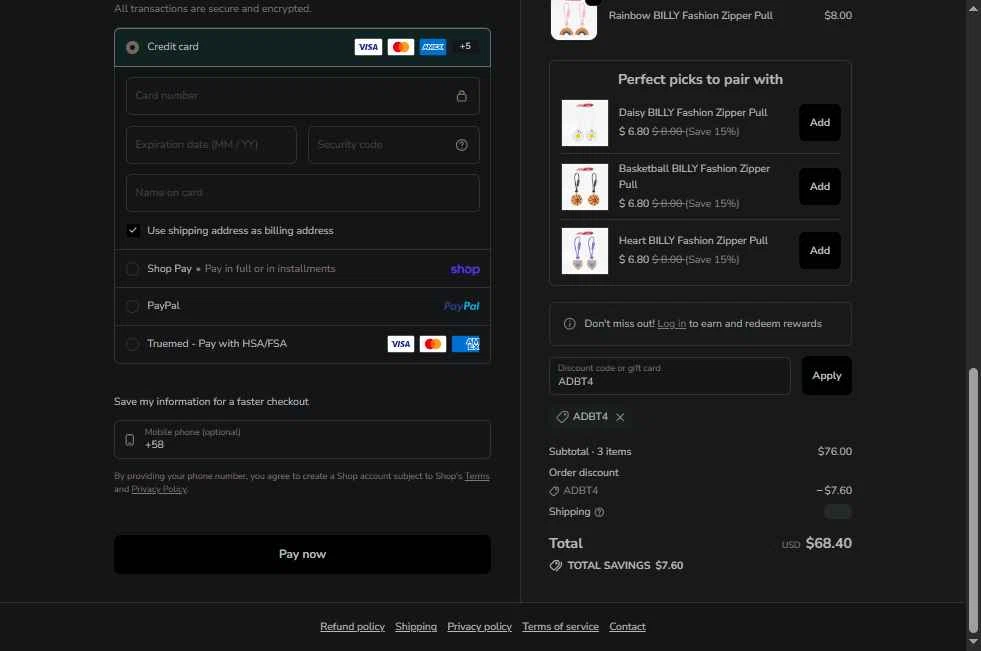Add Heart BILLY Fashion Zipper Pull

pos(820,250)
